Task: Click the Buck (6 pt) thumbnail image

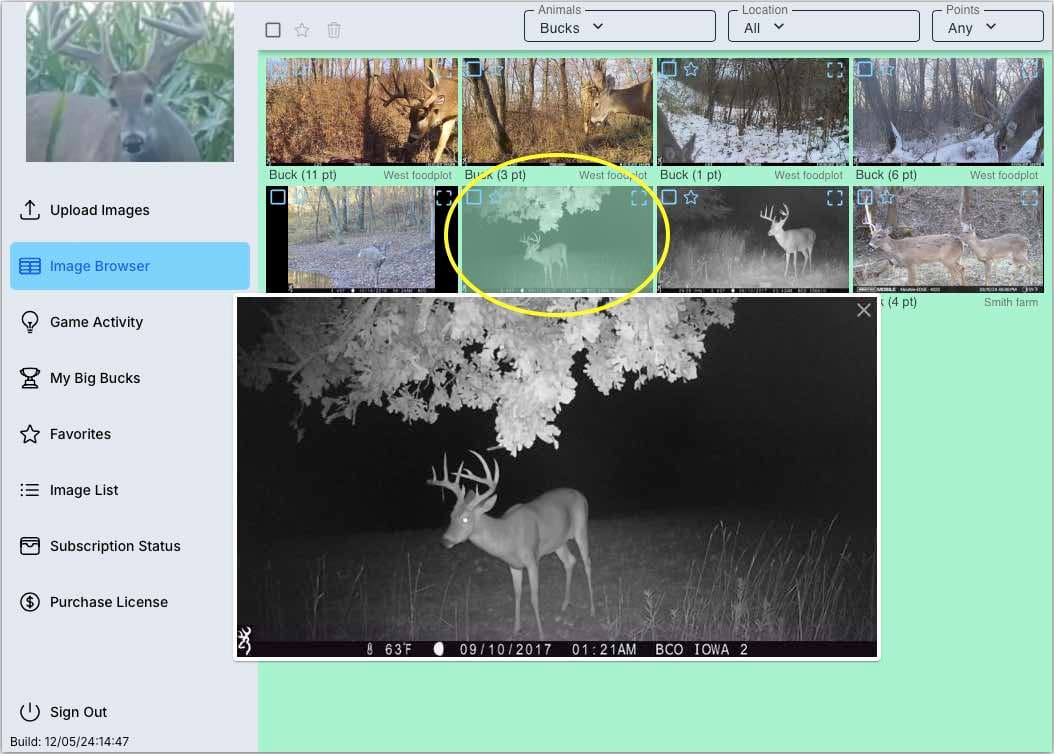Action: coord(948,112)
